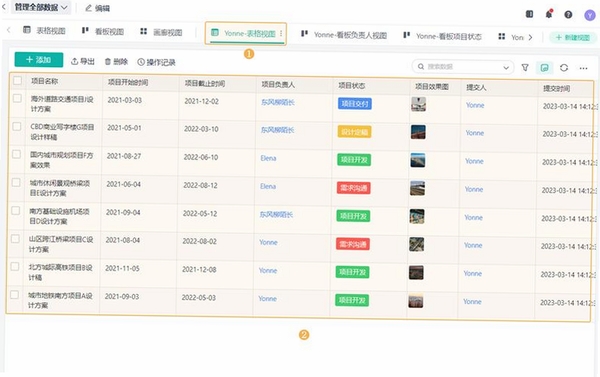Expand the search box dropdown arrow

[506, 68]
